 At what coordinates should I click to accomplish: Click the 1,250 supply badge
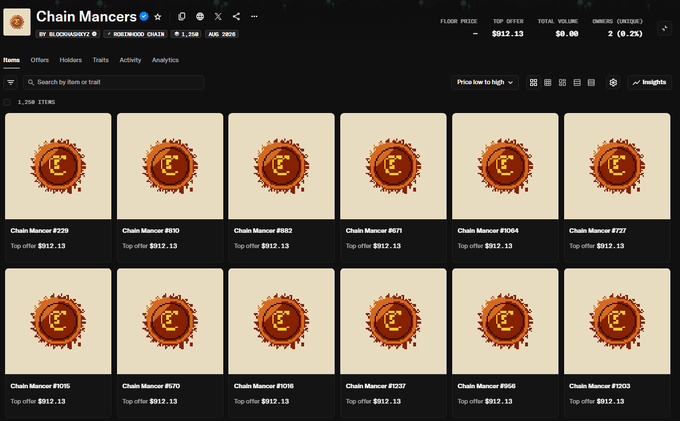click(186, 34)
